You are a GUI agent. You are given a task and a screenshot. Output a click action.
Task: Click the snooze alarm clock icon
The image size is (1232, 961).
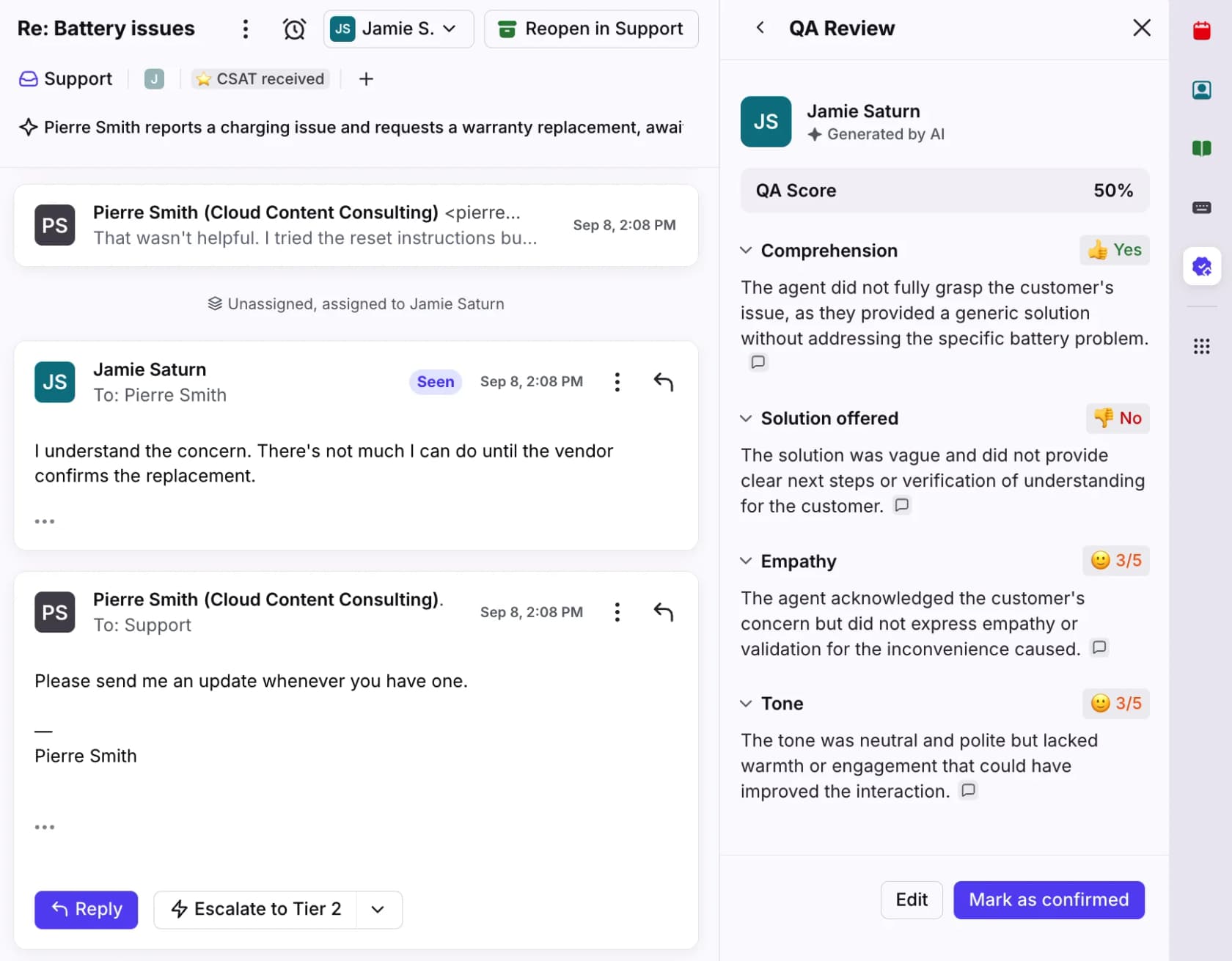click(x=294, y=29)
